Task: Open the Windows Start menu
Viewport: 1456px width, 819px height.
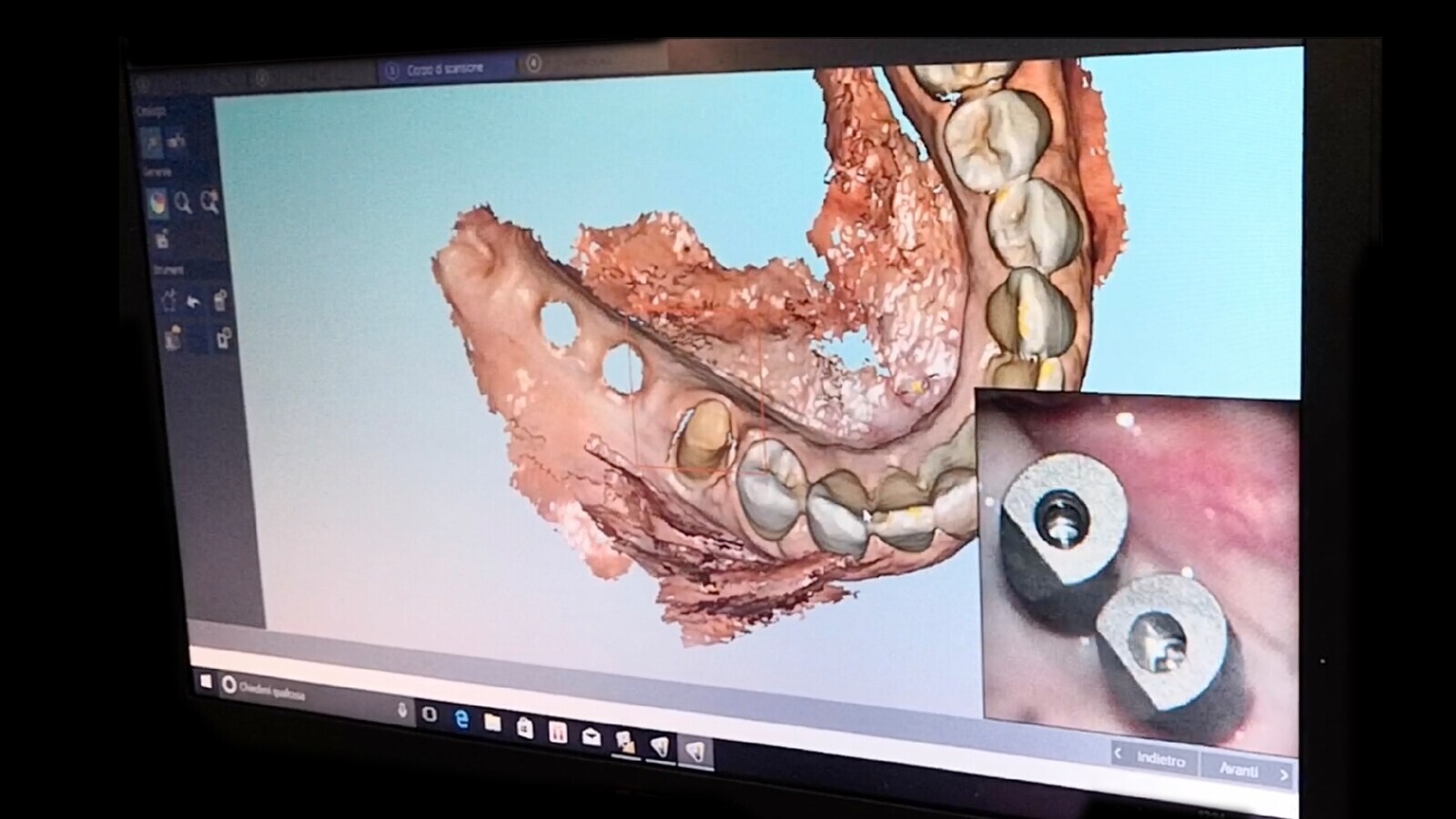Action: point(206,681)
